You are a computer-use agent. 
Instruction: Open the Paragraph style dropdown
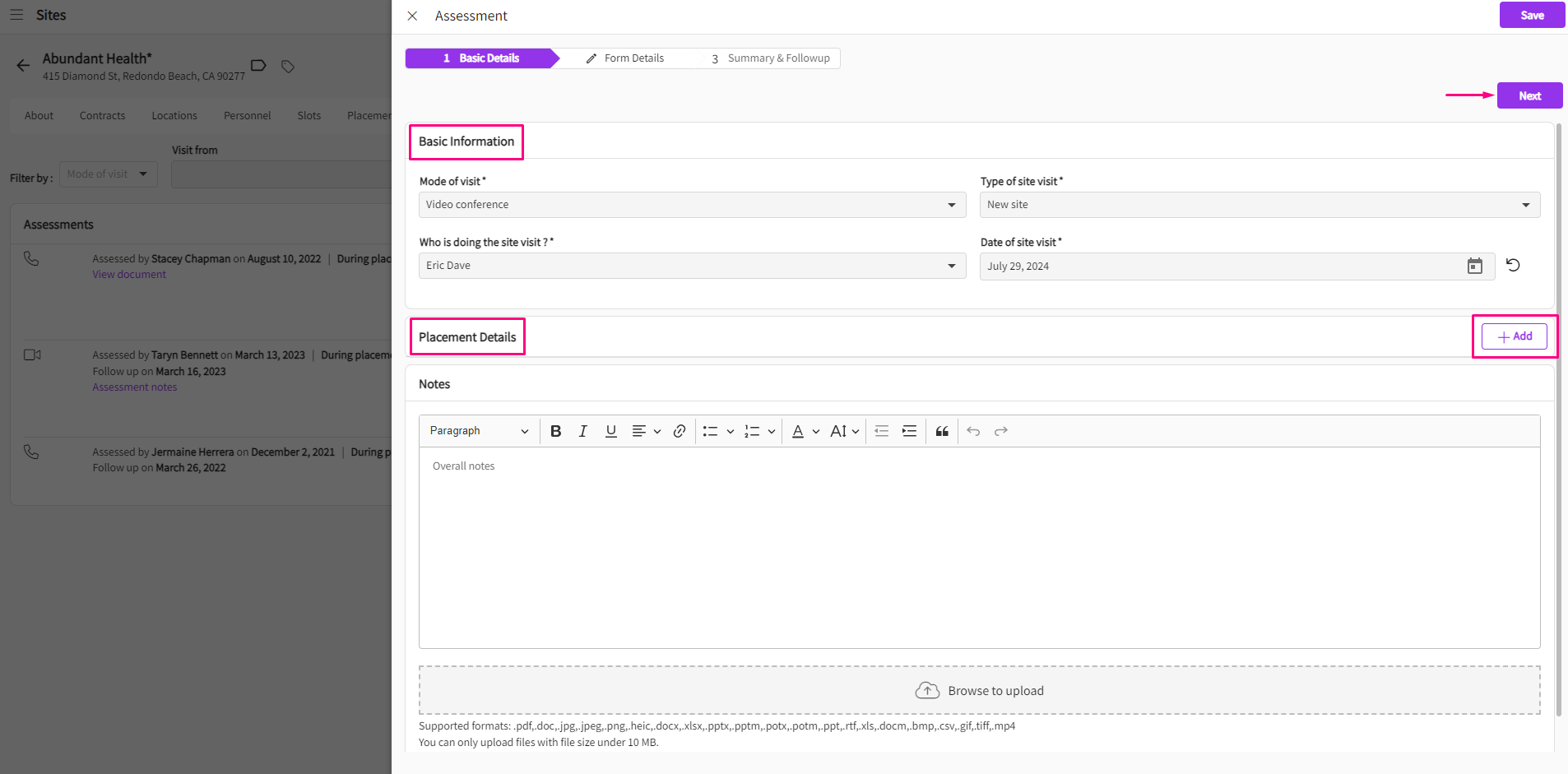pyautogui.click(x=479, y=431)
